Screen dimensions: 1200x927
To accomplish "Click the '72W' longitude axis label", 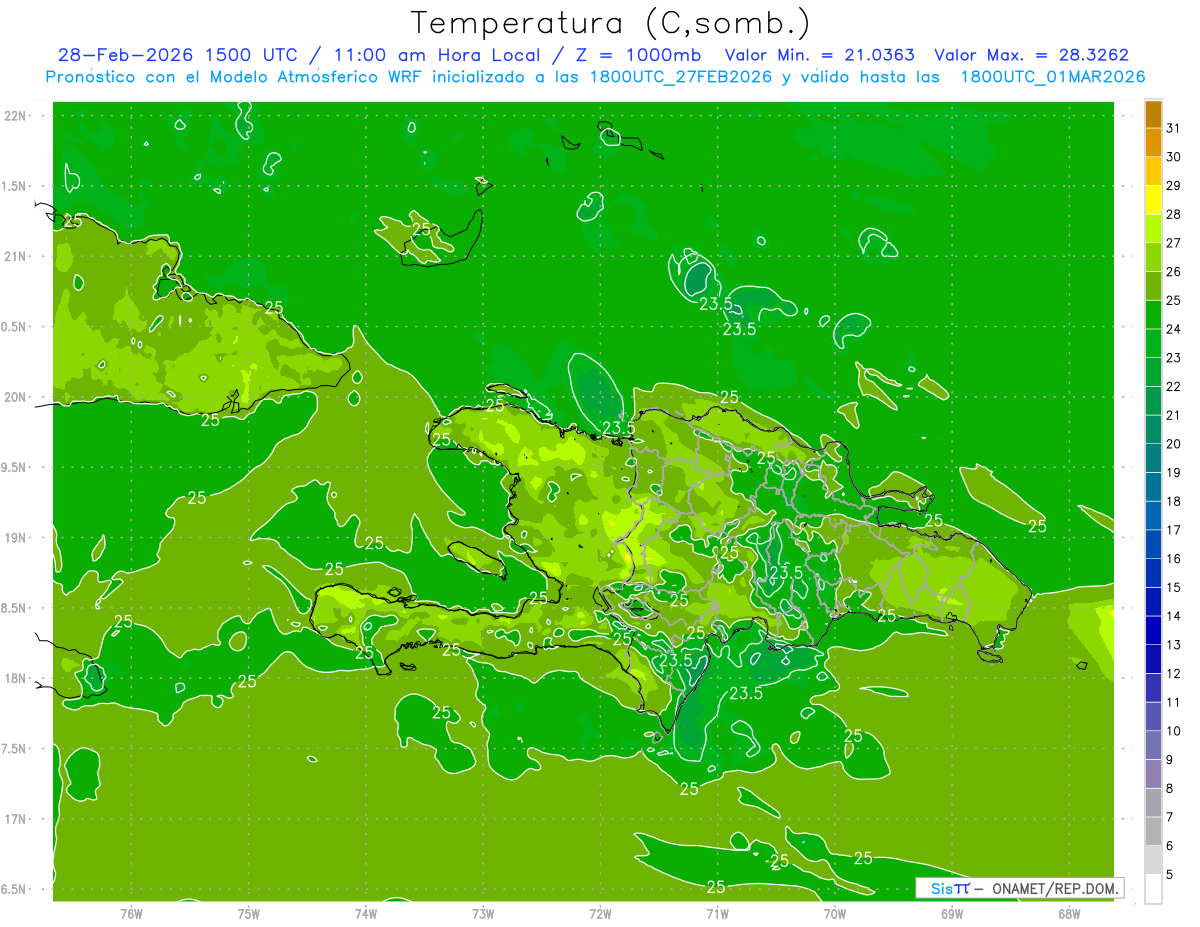I will click(600, 914).
